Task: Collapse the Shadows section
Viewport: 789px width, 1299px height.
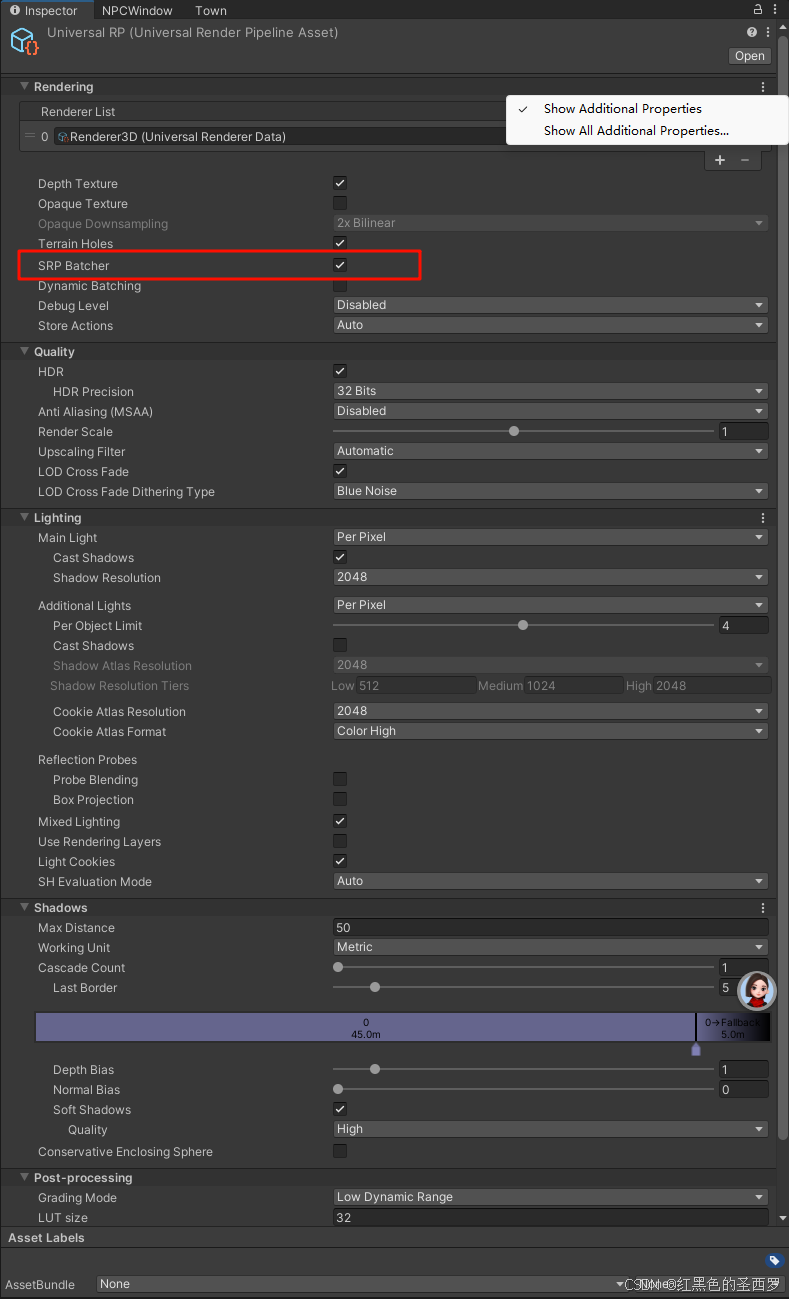Action: click(x=25, y=907)
